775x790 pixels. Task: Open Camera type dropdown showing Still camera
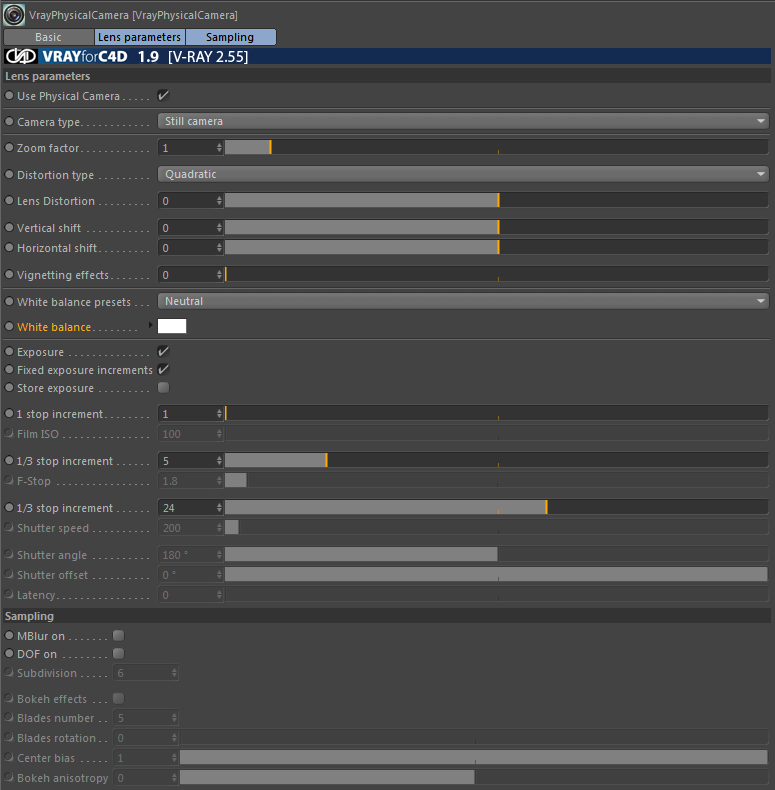click(x=463, y=121)
